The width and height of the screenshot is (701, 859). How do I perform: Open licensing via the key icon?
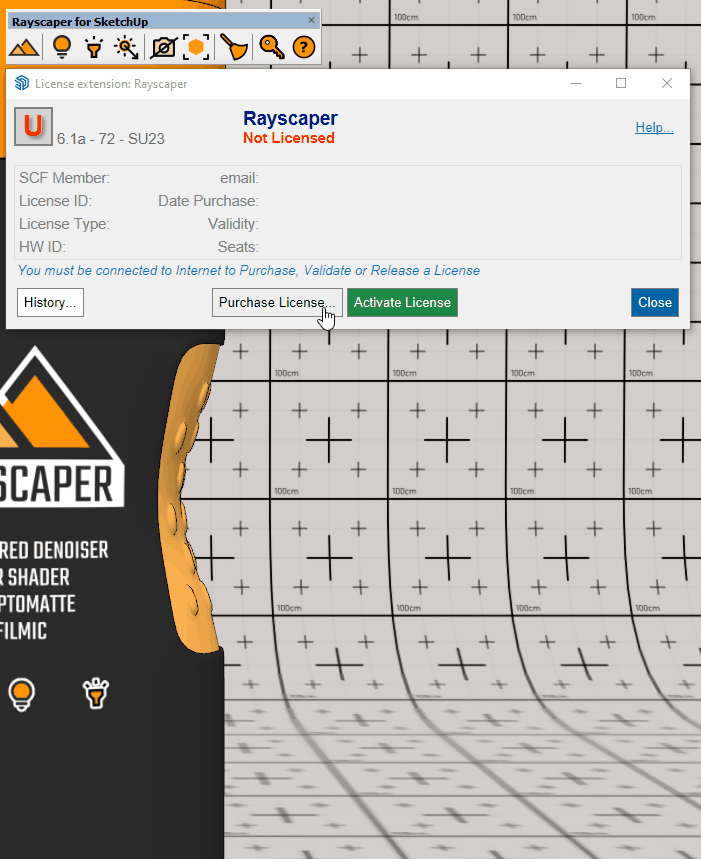tap(272, 47)
